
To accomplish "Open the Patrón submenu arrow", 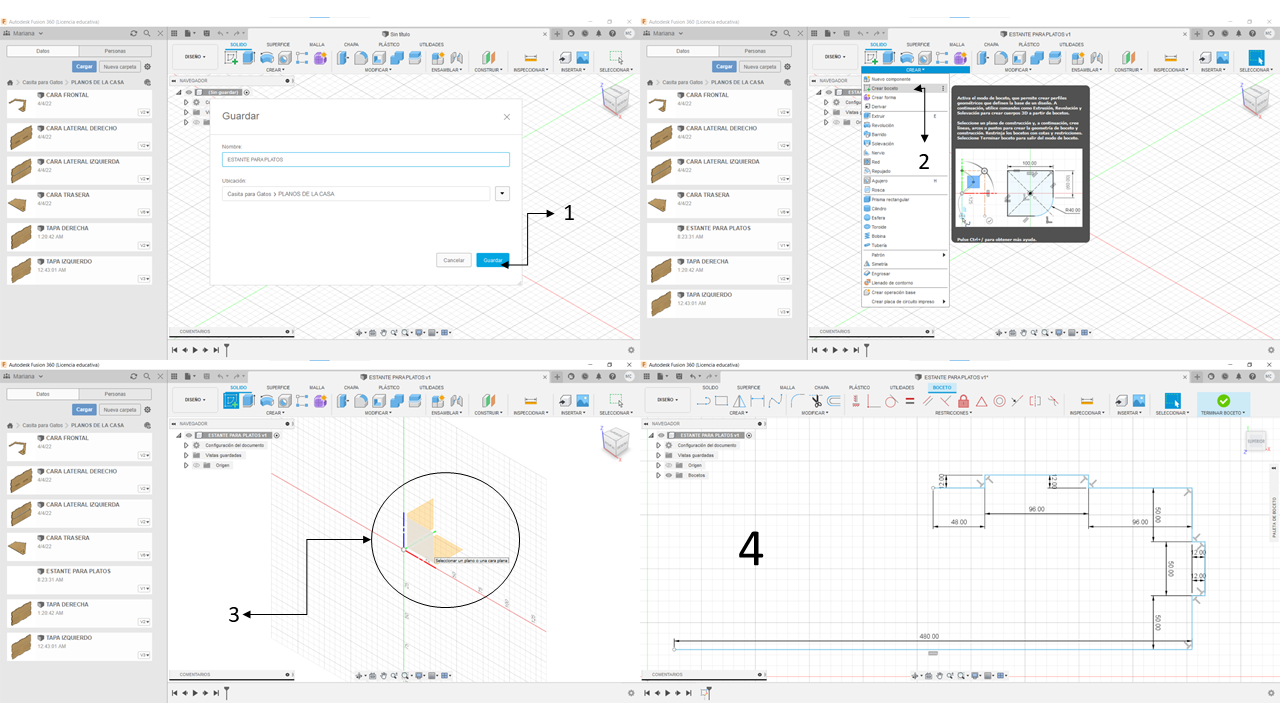I will tap(944, 255).
